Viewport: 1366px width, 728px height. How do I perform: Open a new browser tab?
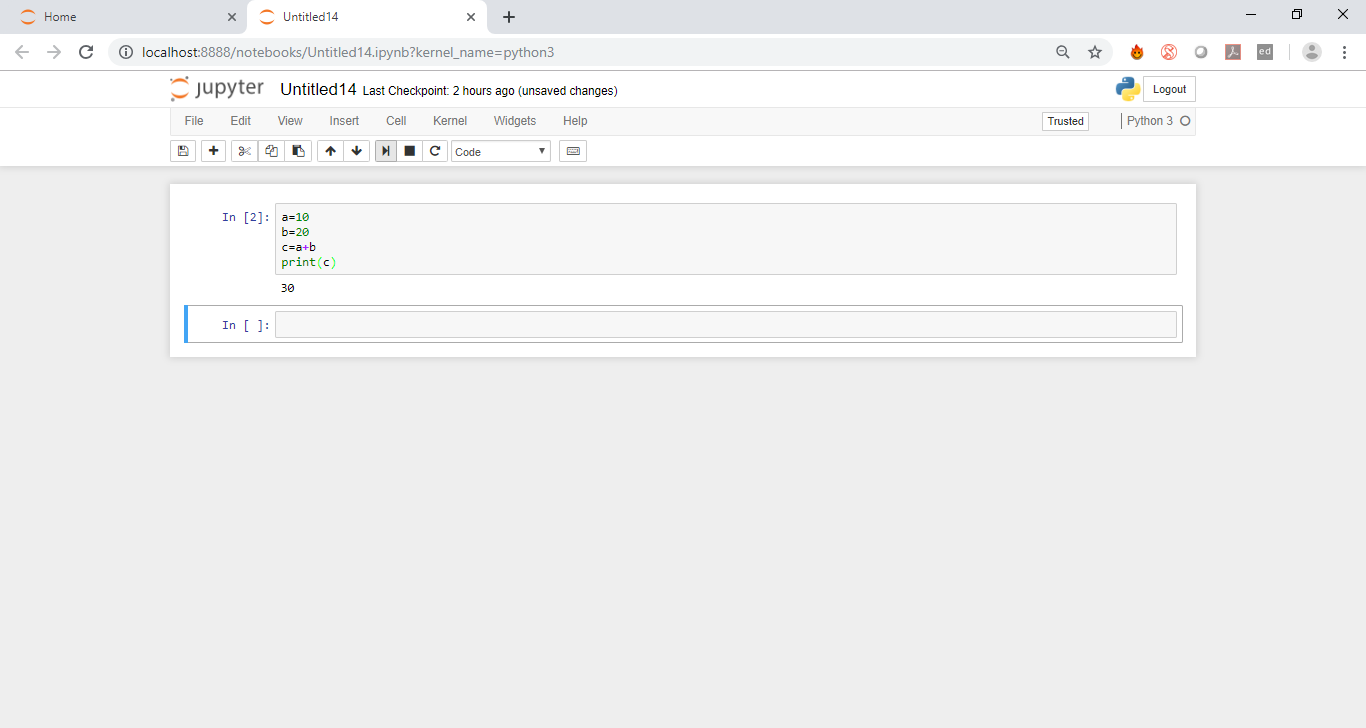tap(509, 17)
